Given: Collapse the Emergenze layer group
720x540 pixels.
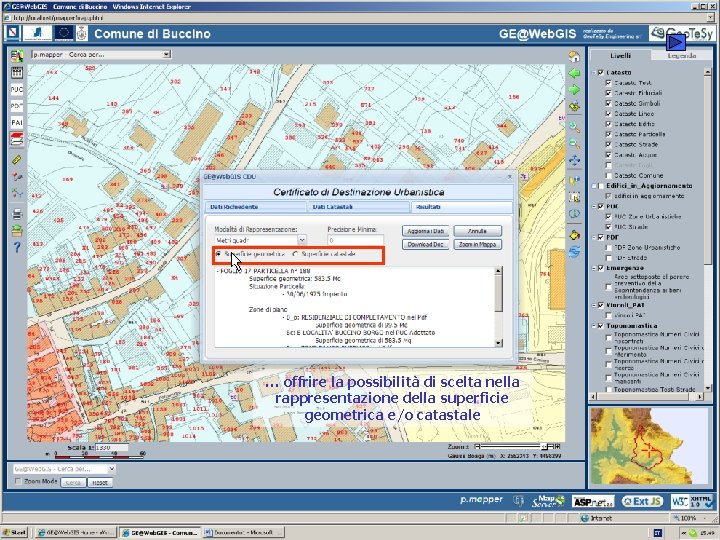Looking at the screenshot, I should 594,268.
